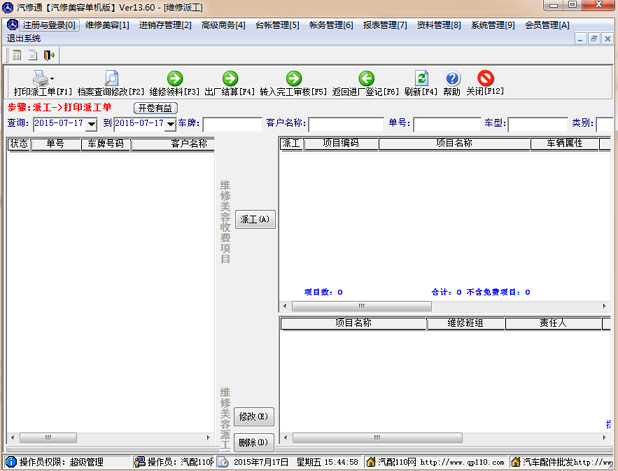Click the app logo icon beside 注册与登录

(12, 25)
